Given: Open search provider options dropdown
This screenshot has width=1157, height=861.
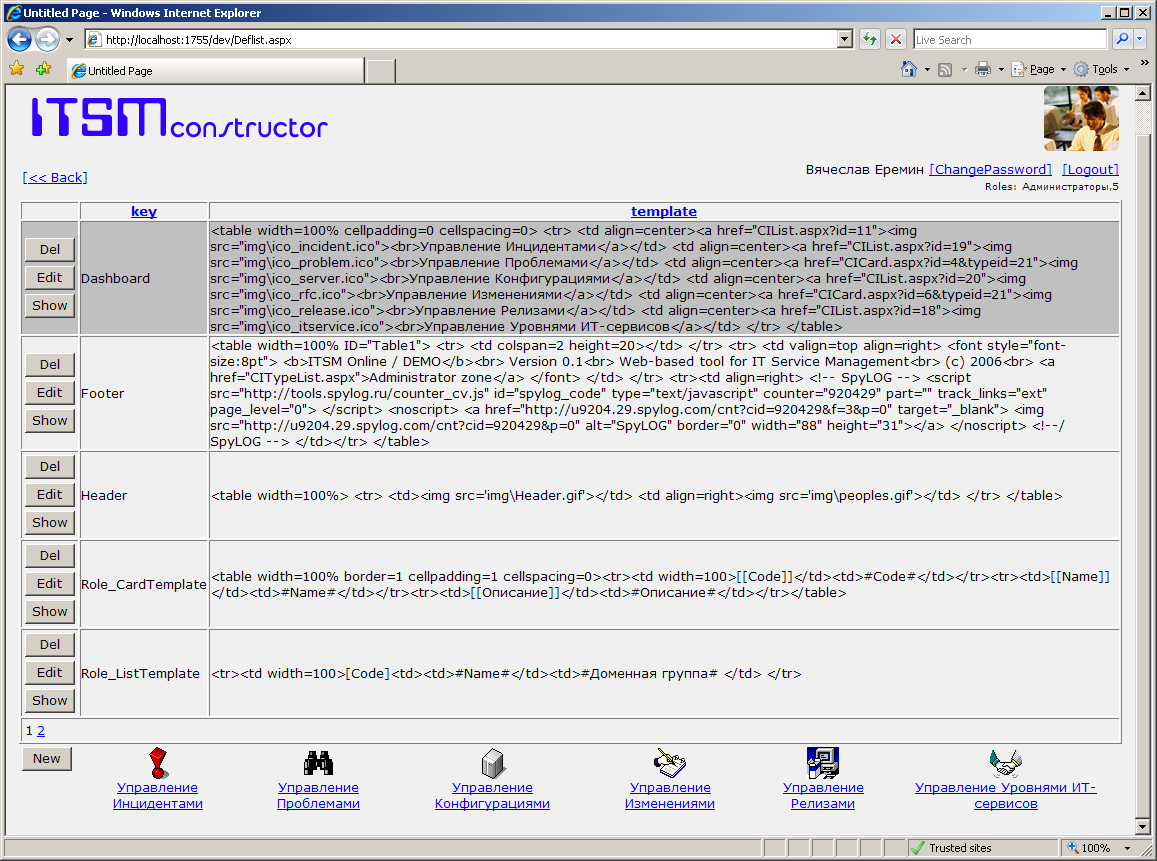Looking at the screenshot, I should (x=1139, y=39).
